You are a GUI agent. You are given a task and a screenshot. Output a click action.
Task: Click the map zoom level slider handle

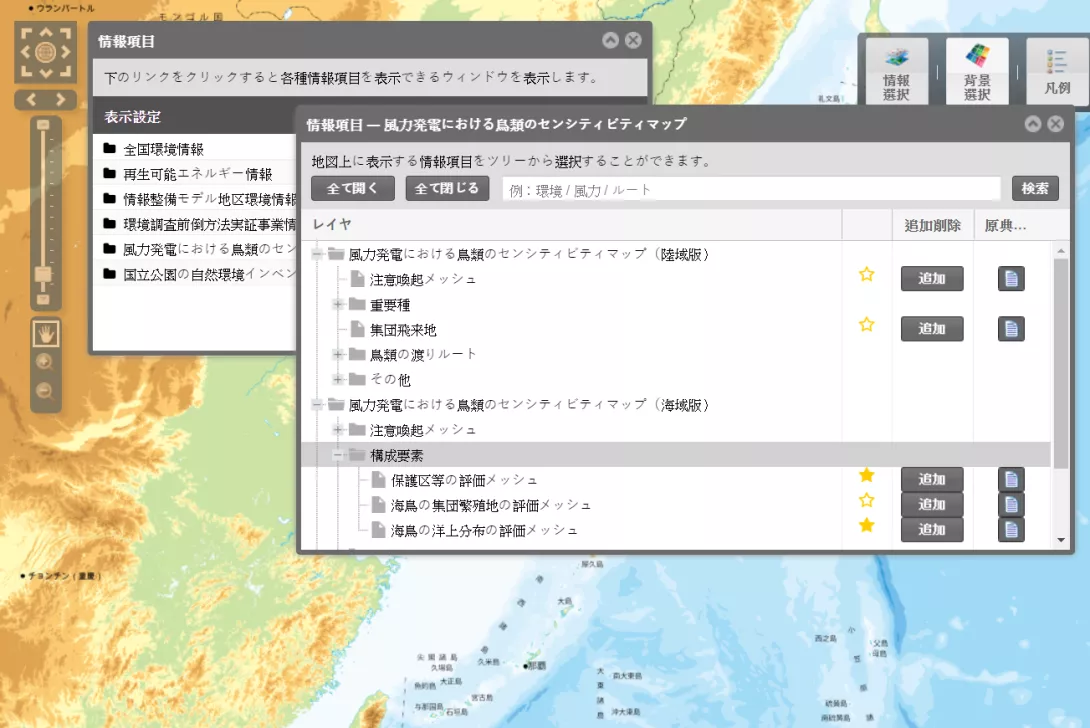[x=43, y=274]
